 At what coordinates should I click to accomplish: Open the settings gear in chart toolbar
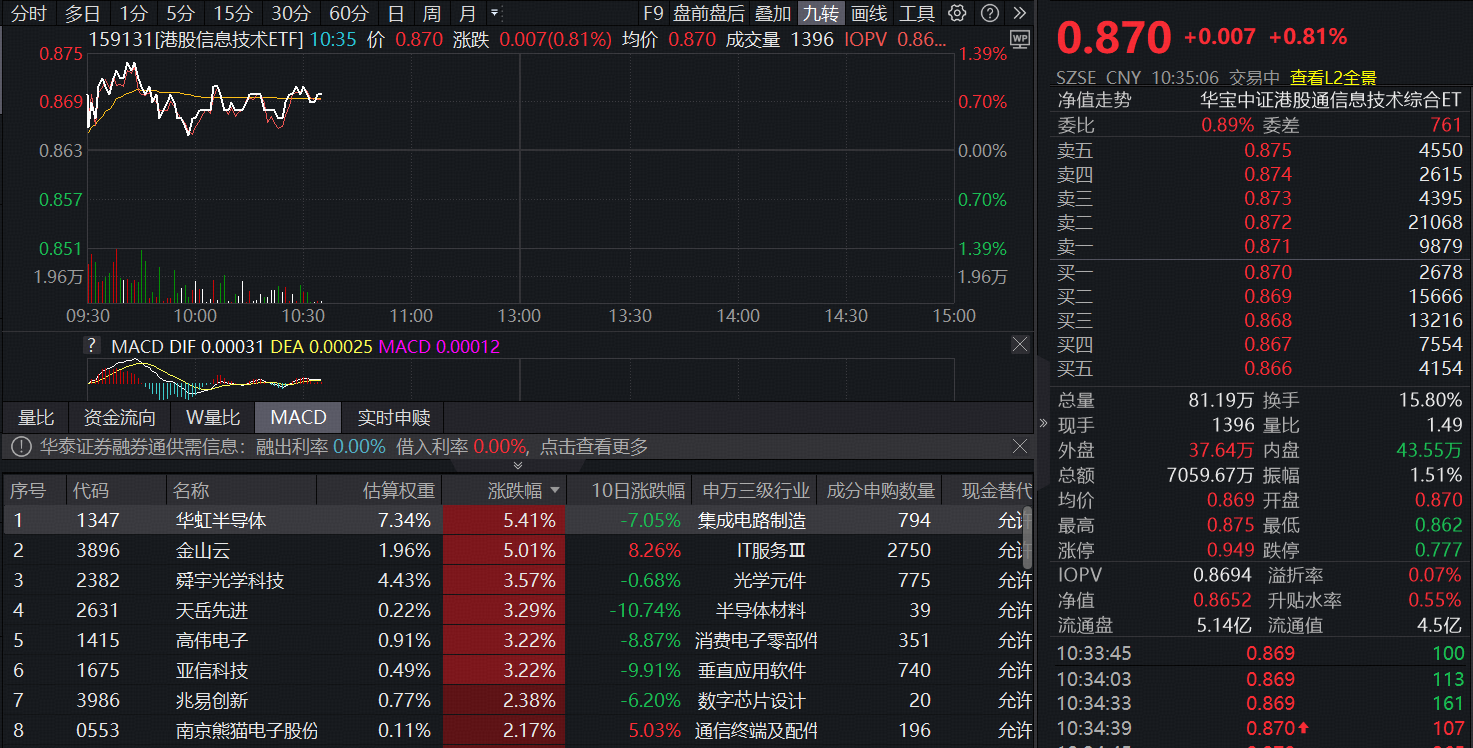point(957,13)
